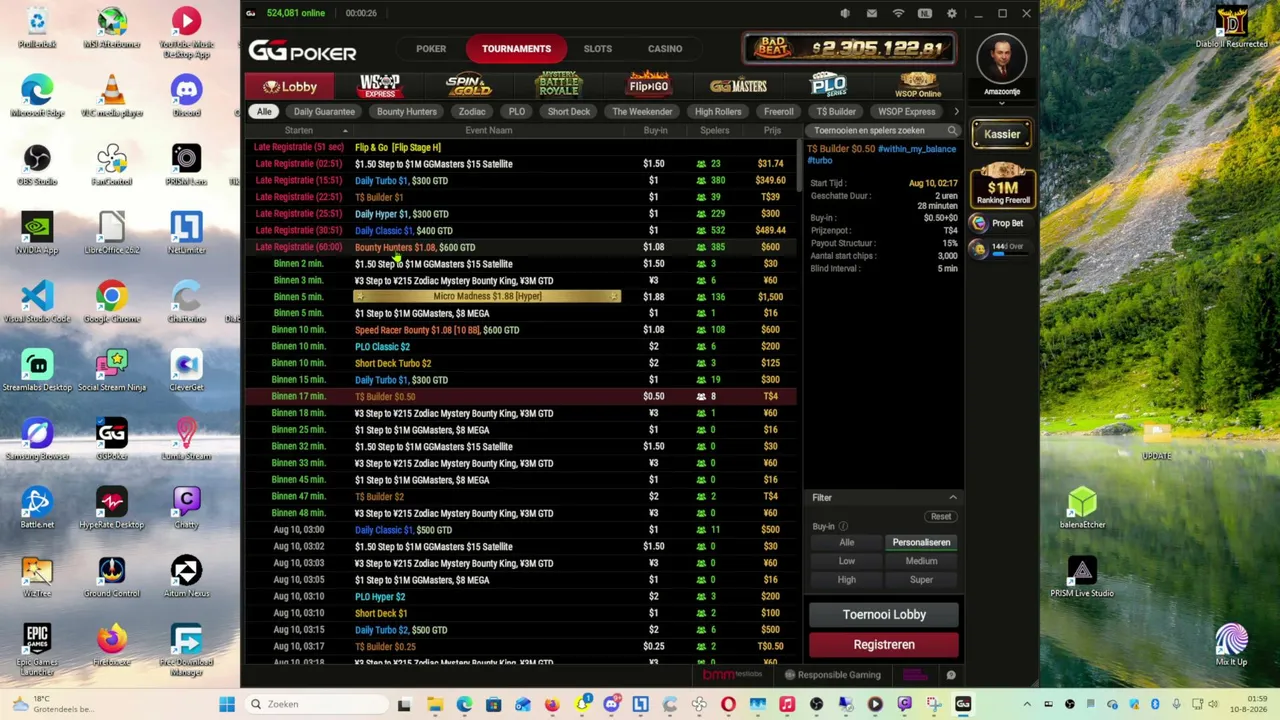Filter tournaments by WSOP Express chip
1280x720 pixels.
tap(907, 112)
